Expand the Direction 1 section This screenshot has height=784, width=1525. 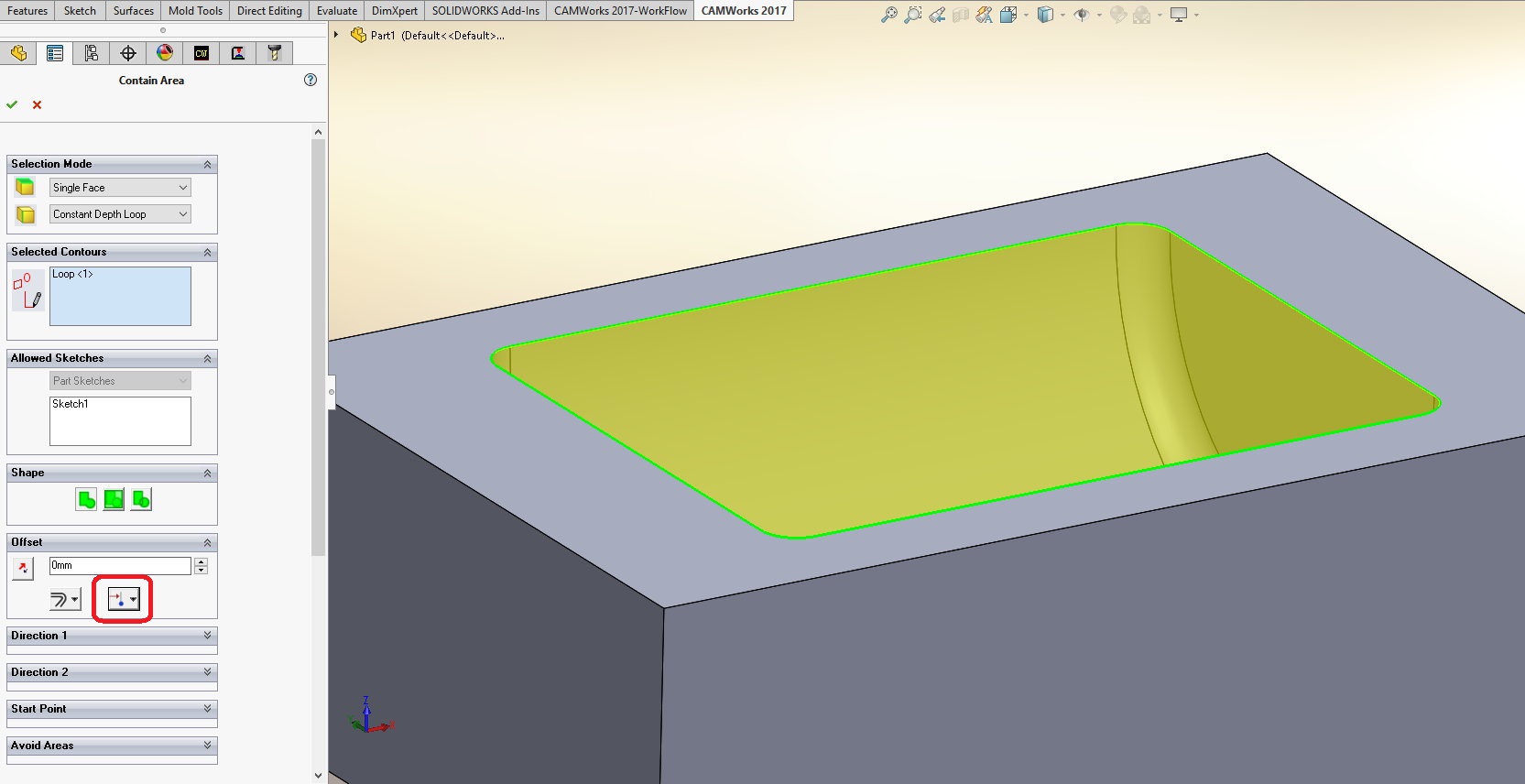[112, 636]
